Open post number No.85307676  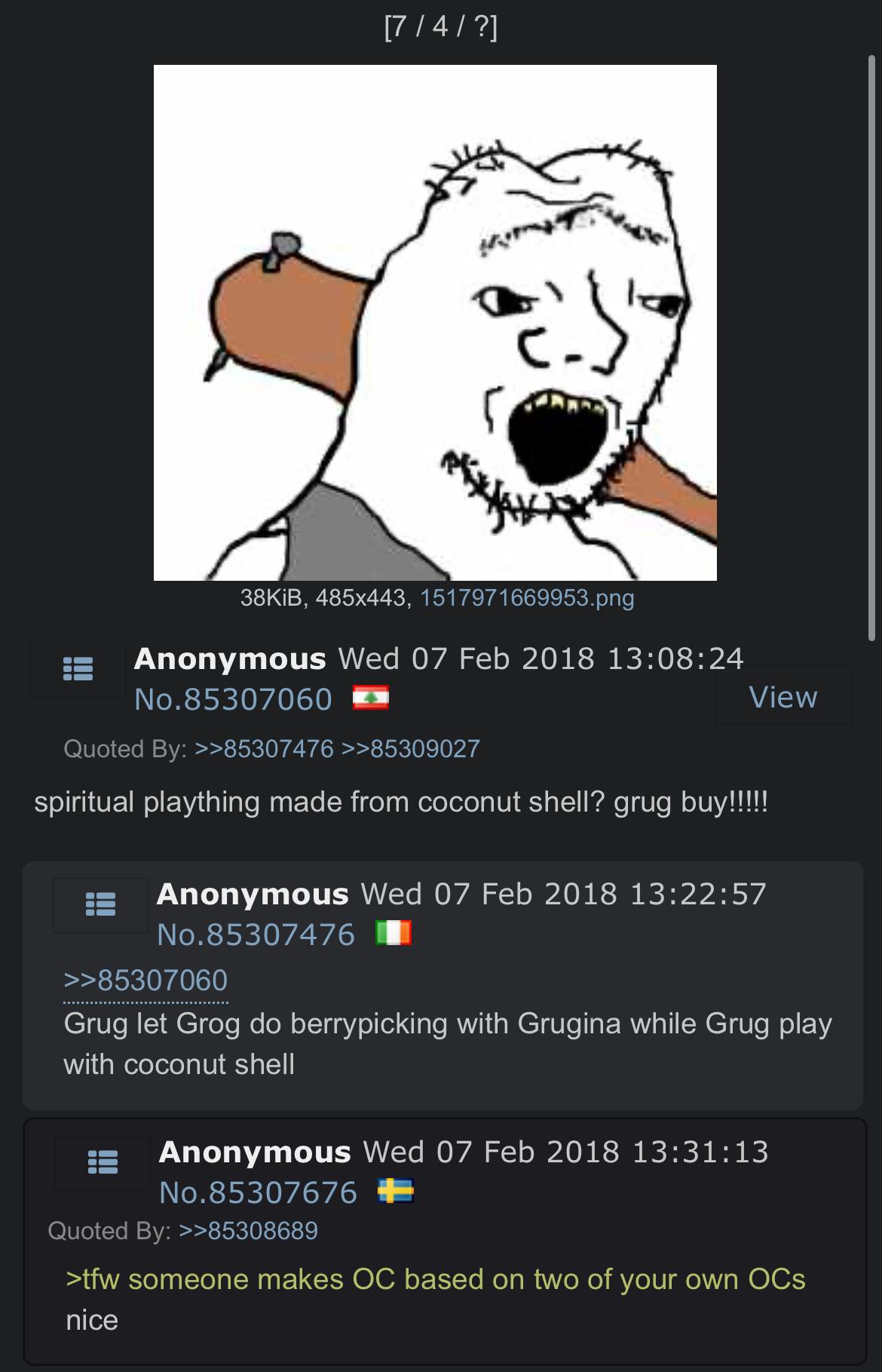[258, 1192]
